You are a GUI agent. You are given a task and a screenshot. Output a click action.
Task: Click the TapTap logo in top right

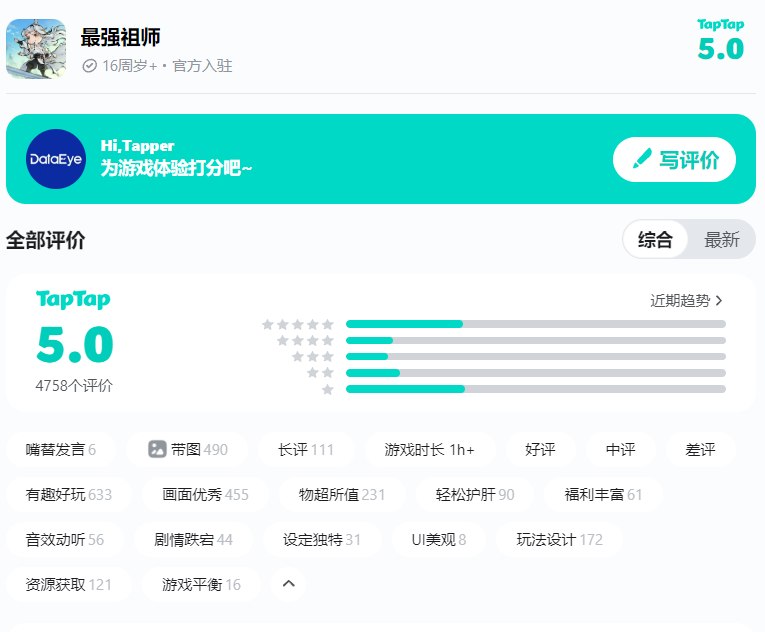pos(720,24)
